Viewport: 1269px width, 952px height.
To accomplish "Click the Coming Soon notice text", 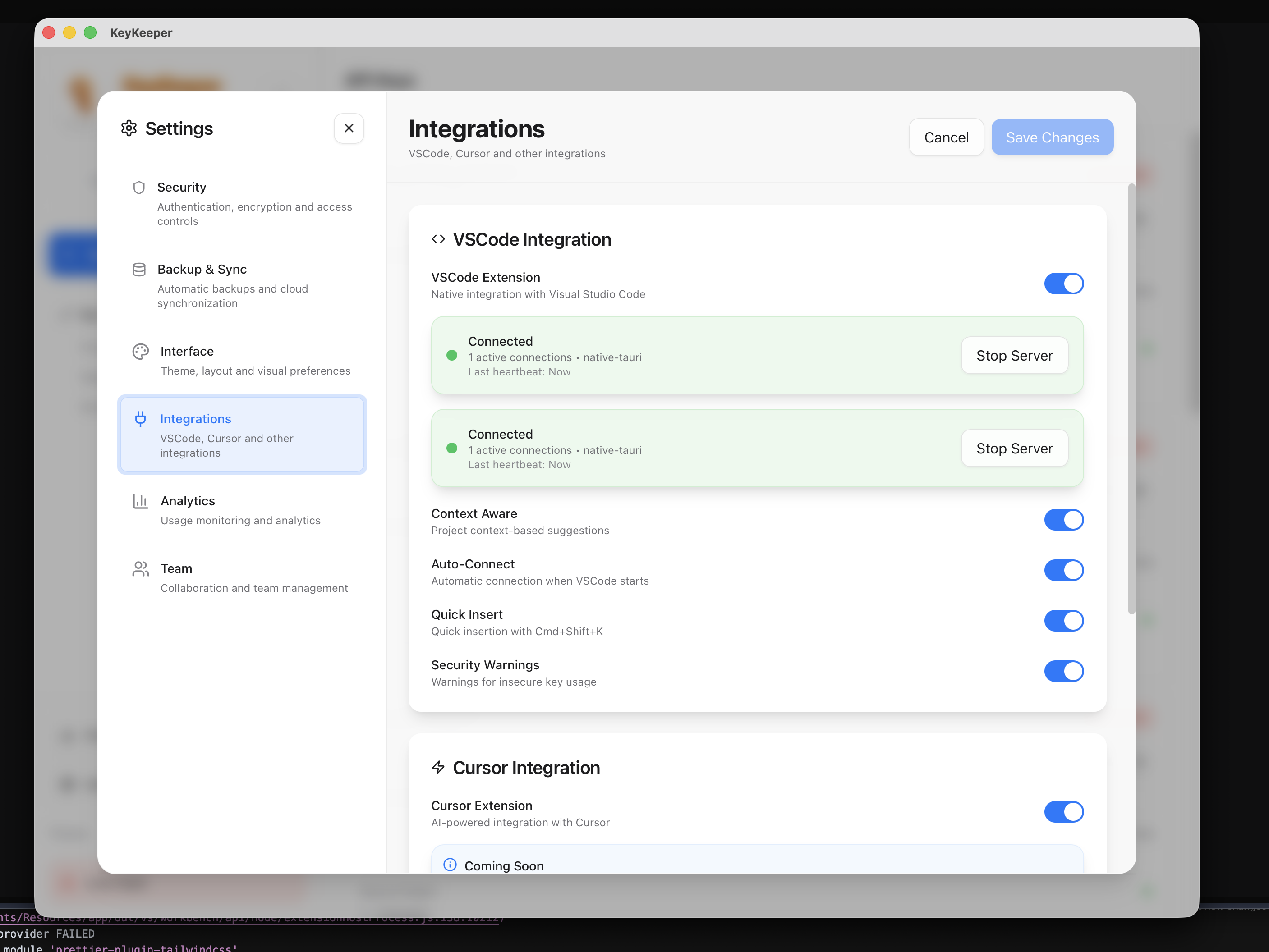I will pyautogui.click(x=504, y=865).
